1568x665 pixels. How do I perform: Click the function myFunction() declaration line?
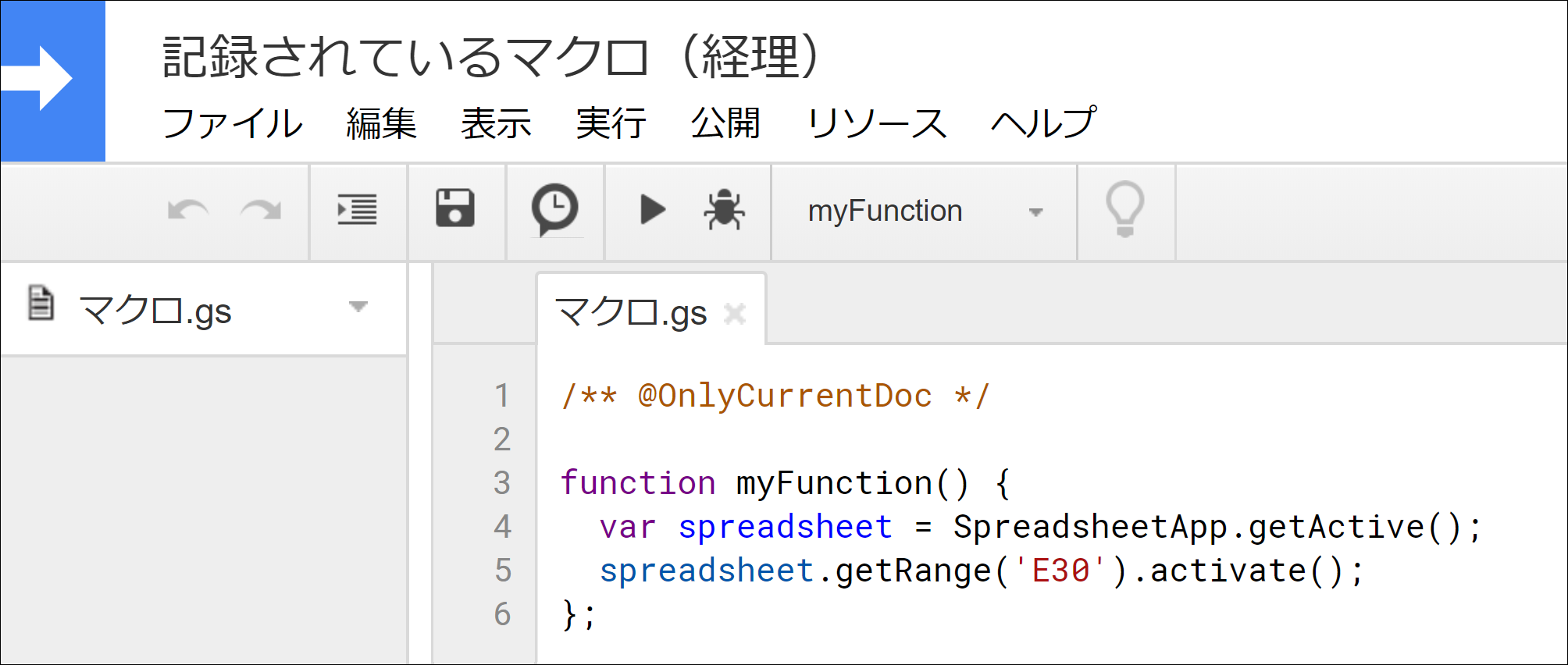(x=786, y=483)
